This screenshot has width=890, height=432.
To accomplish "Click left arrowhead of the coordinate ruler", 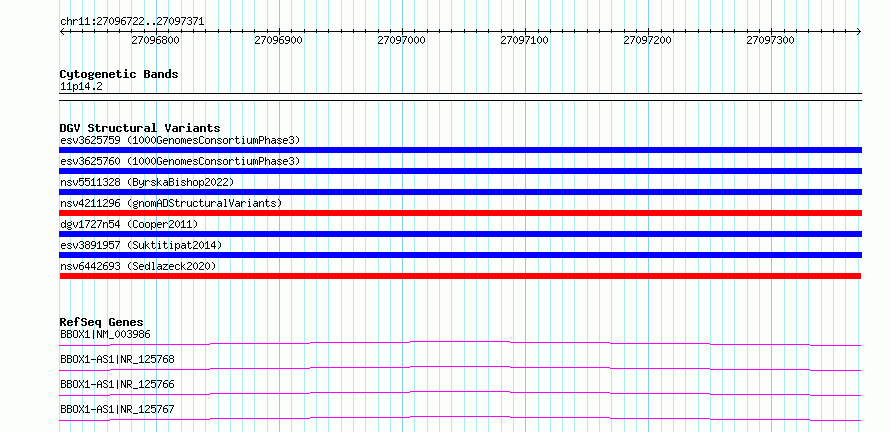I will [62, 32].
